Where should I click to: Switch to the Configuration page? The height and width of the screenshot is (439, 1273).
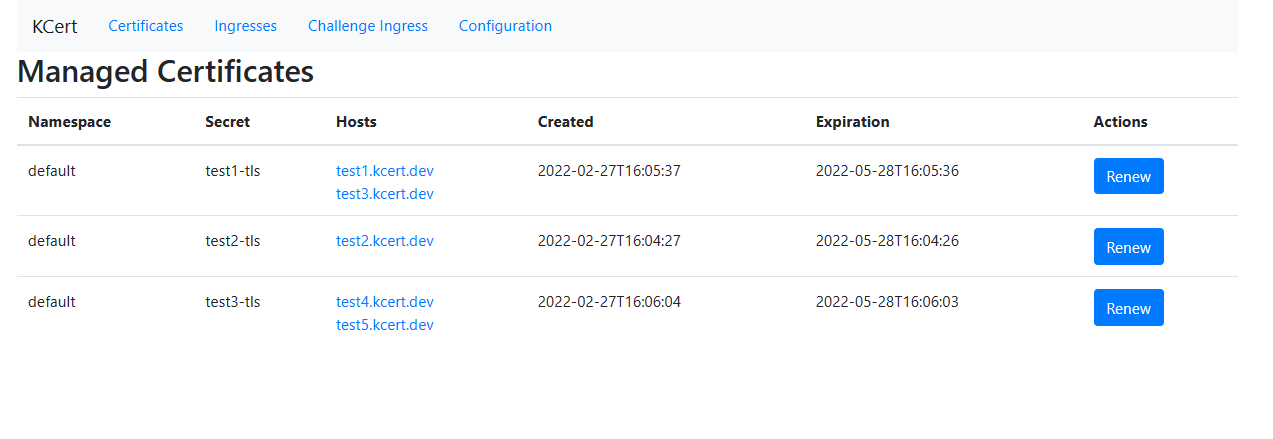[505, 26]
